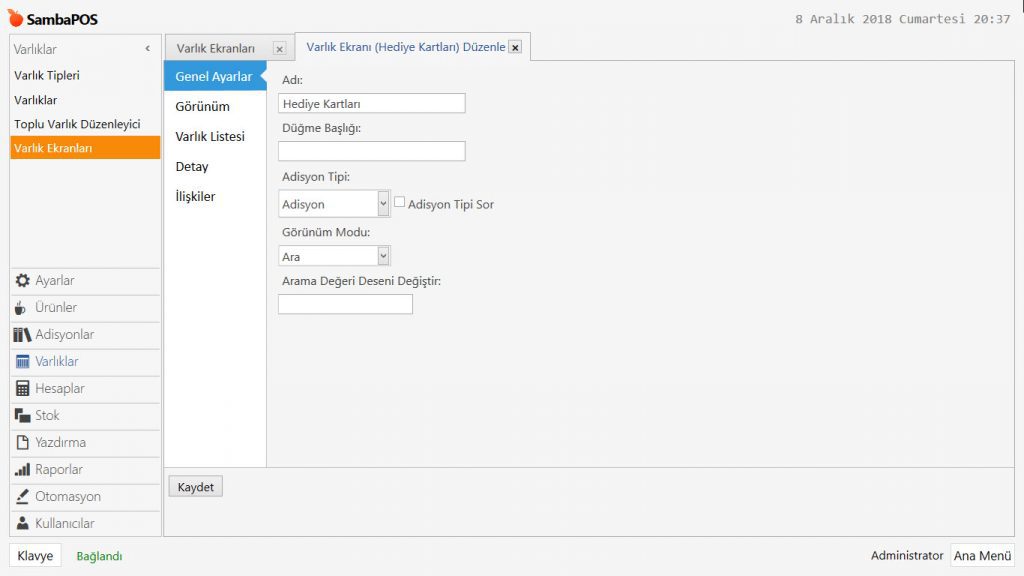Switch to the Varlık Ekranları tab
The height and width of the screenshot is (576, 1024).
click(216, 48)
